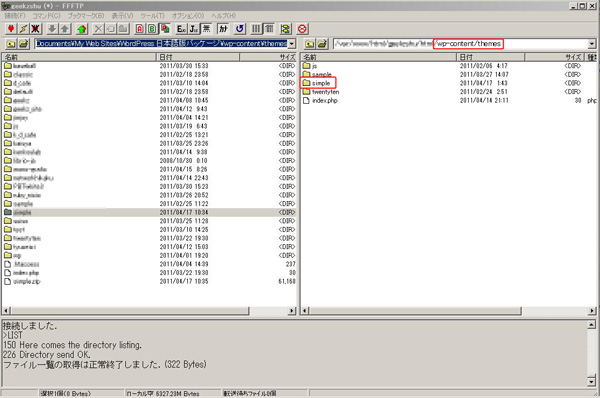Image resolution: width=600 pixels, height=398 pixels.
Task: Click log pane scroll down arrow
Action: [592, 382]
